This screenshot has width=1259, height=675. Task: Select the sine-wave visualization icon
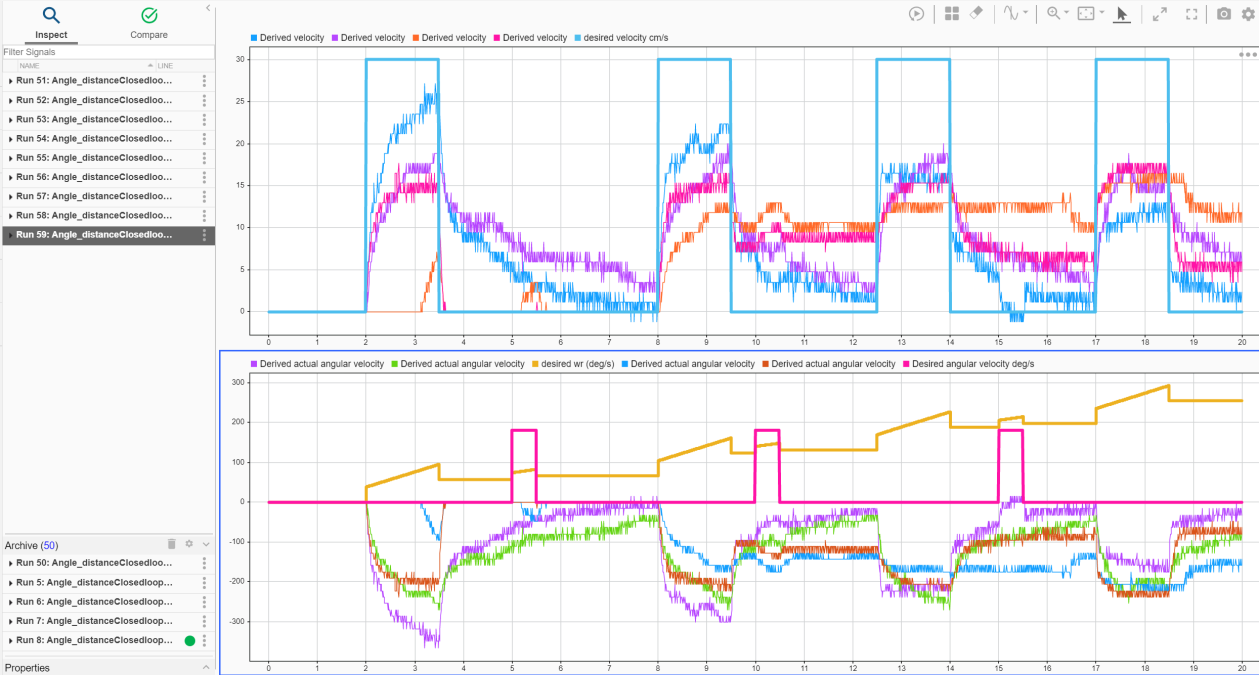pos(1012,14)
